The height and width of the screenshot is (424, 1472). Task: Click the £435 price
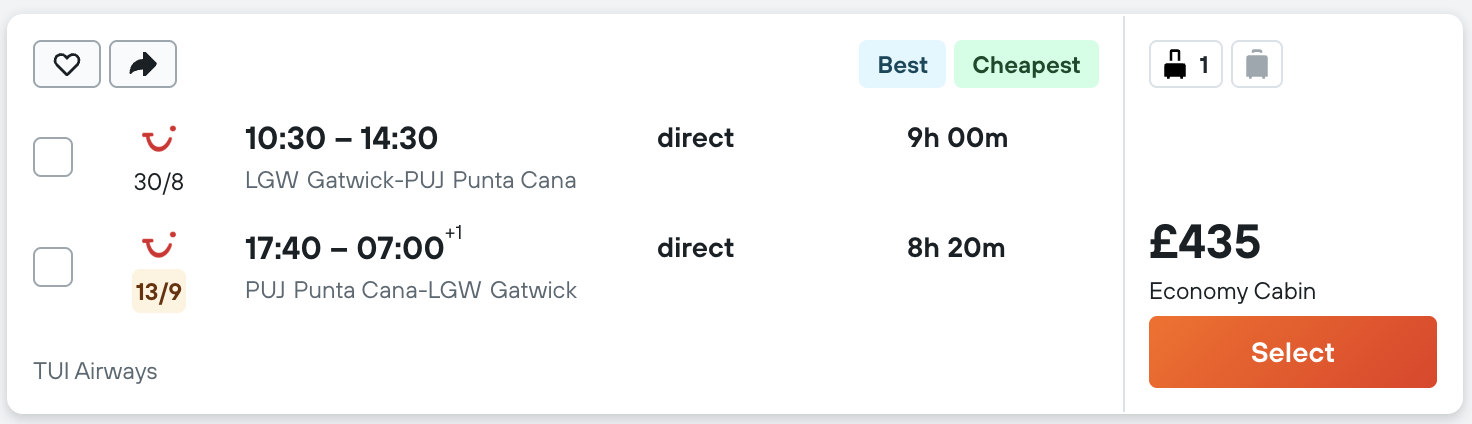1205,242
